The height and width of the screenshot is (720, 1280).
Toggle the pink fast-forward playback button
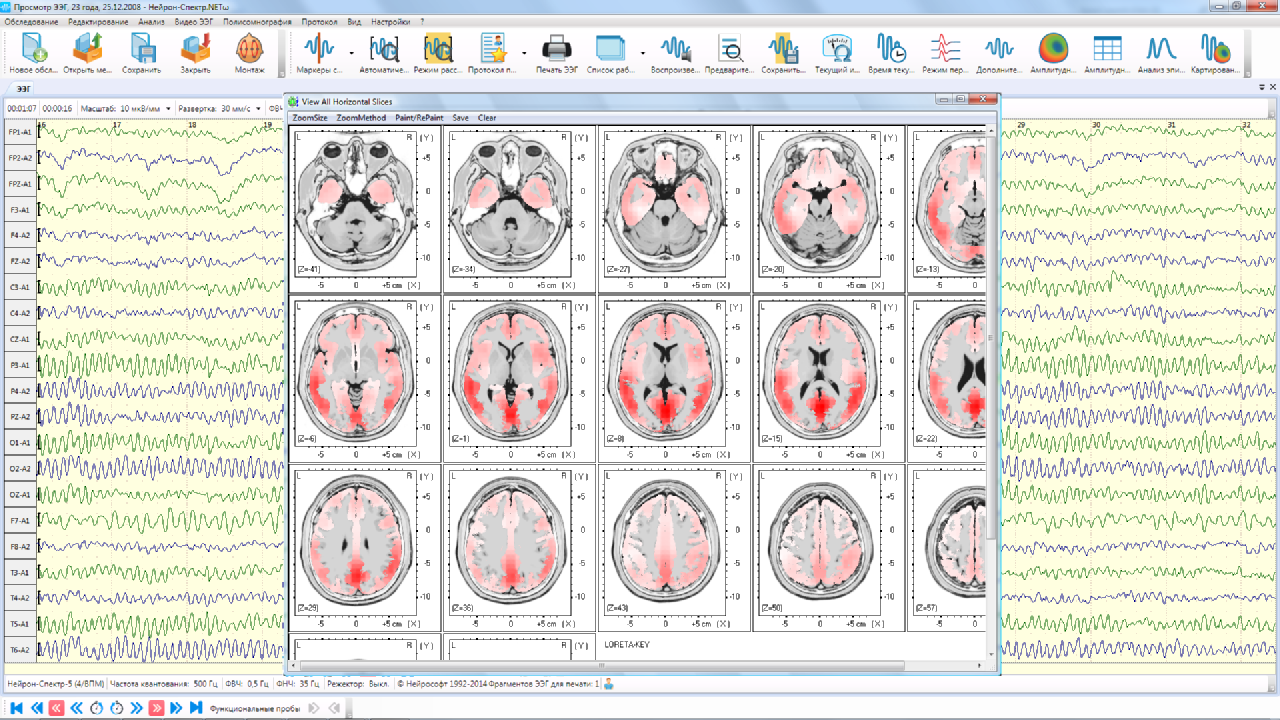point(156,708)
